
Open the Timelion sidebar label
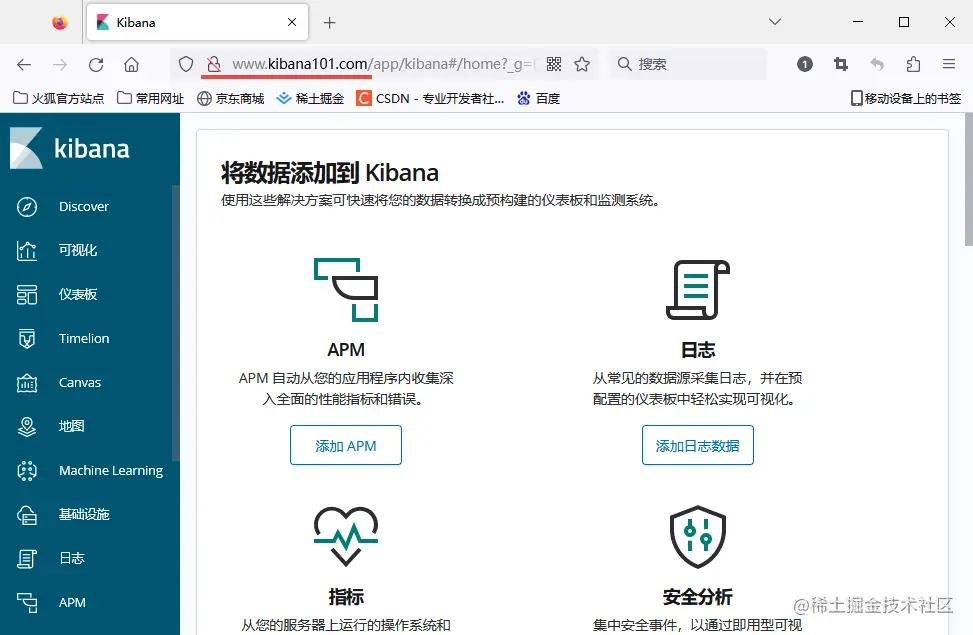(84, 339)
